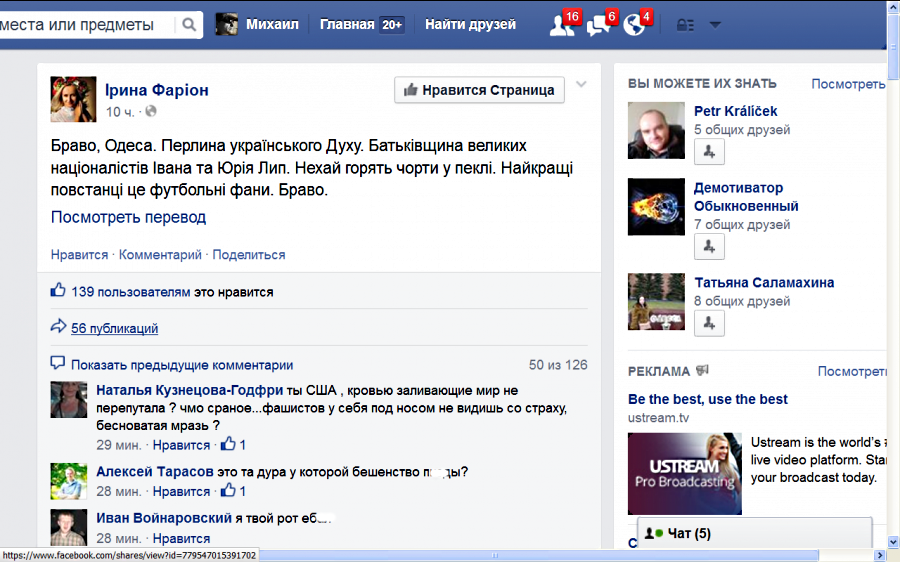Add Petr Králíček as friend icon
900x562 pixels.
709,152
